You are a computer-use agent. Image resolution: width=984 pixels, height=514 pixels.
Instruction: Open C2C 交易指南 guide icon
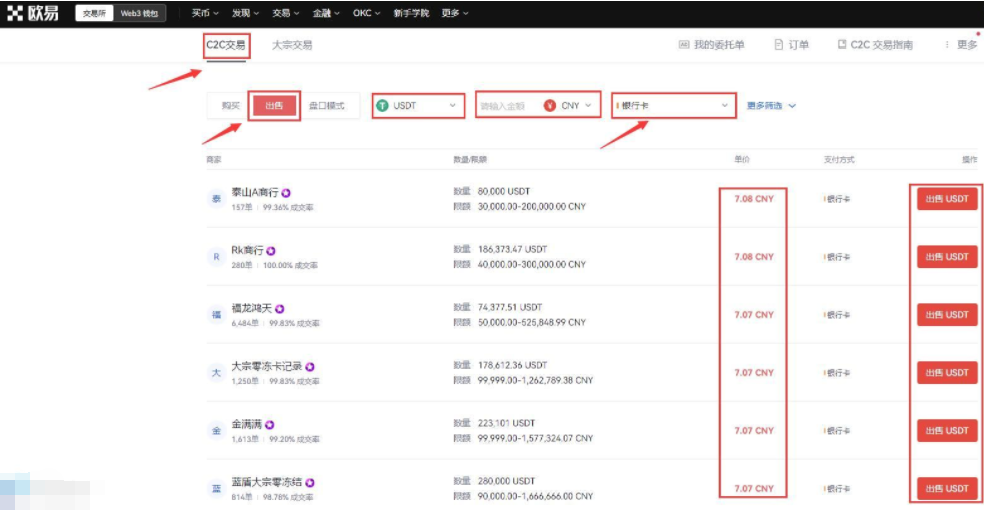tap(842, 45)
